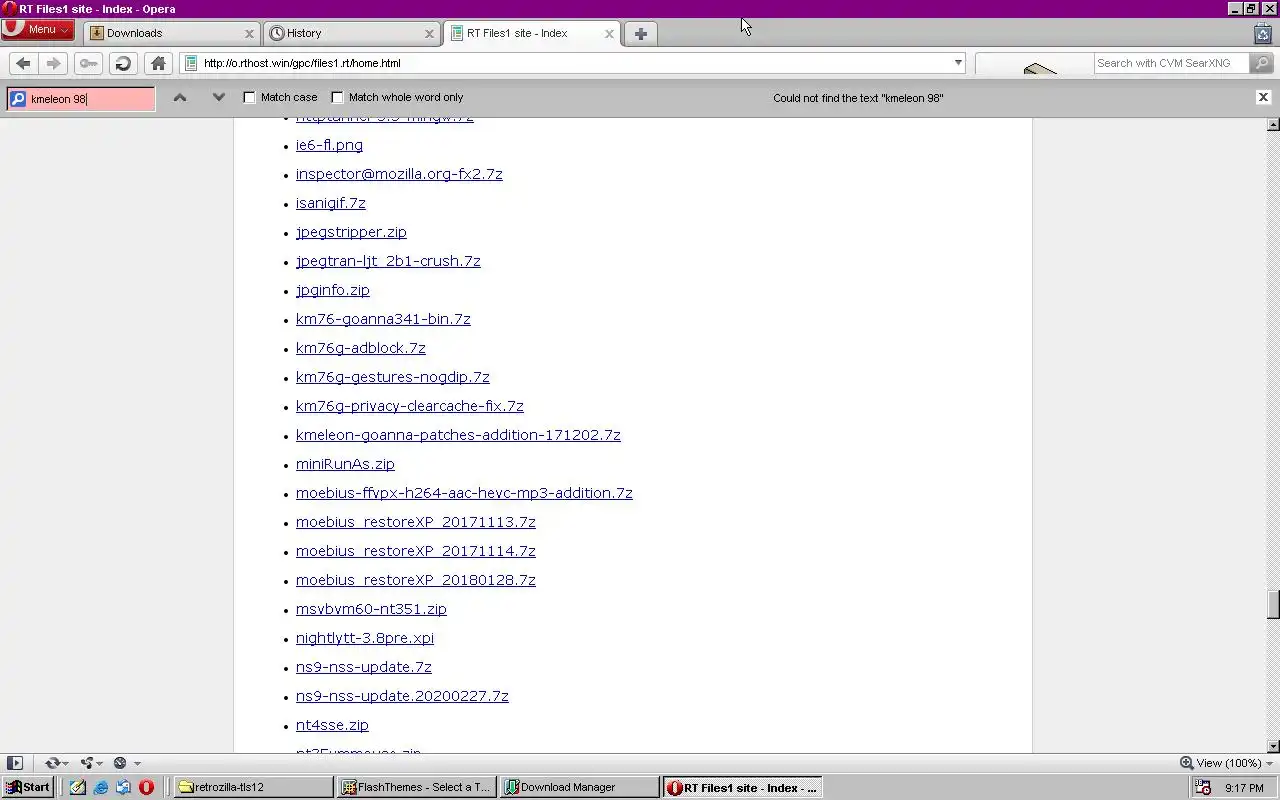This screenshot has width=1280, height=800.
Task: Download jpginfo.zip
Action: click(333, 290)
